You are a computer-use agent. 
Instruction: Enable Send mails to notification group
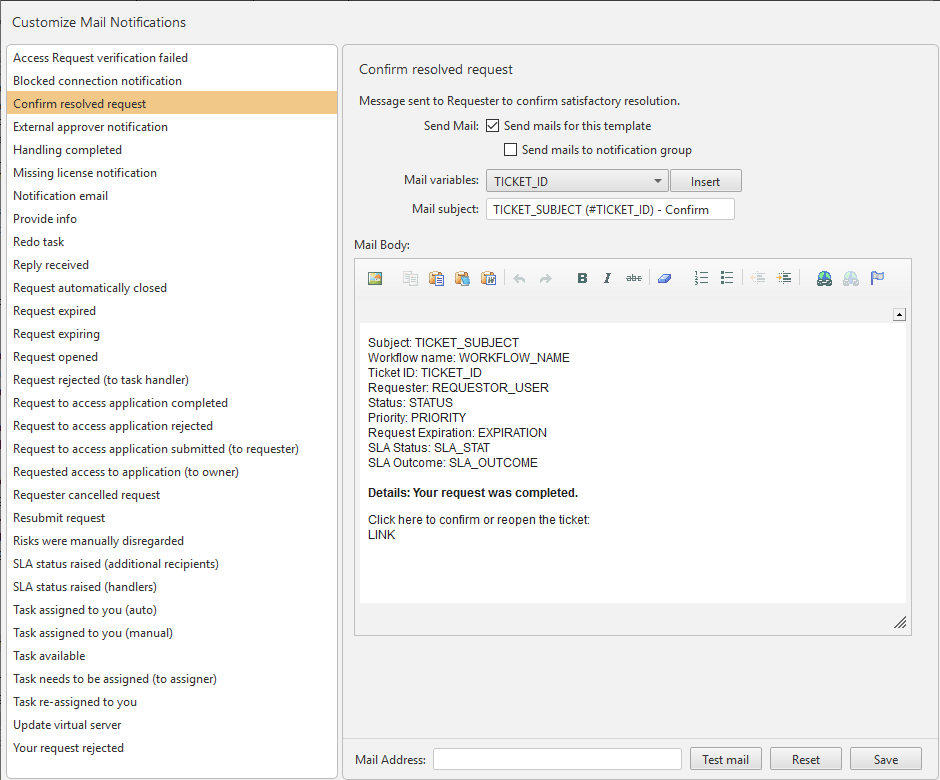pos(511,150)
